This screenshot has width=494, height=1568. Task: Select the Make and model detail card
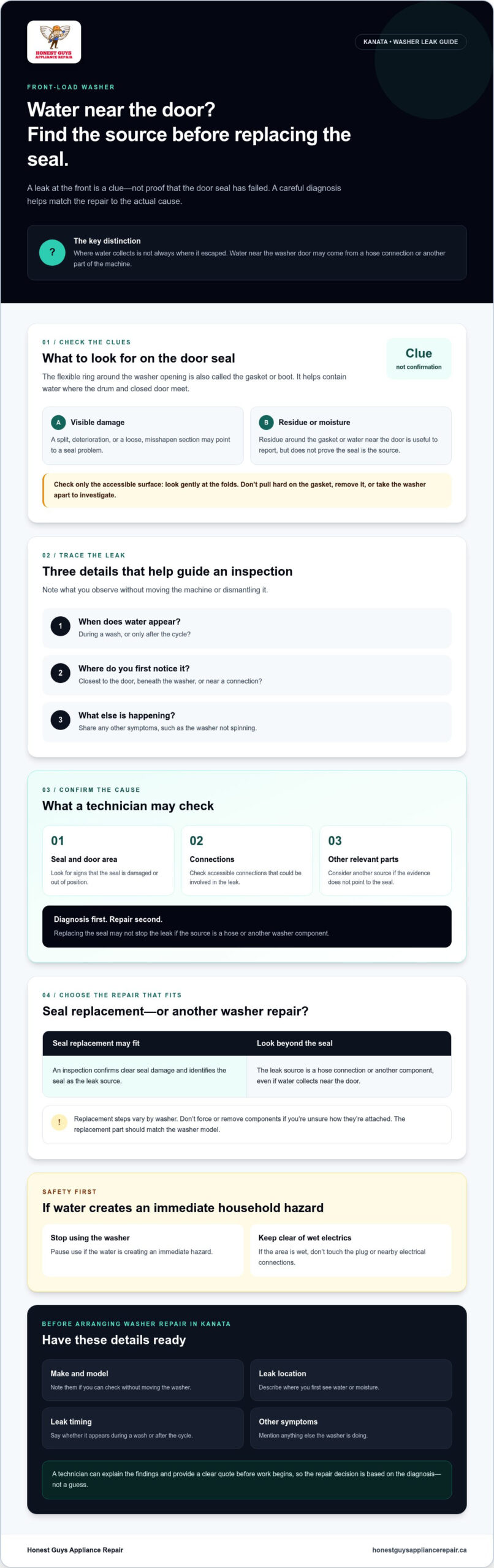[x=143, y=1380]
